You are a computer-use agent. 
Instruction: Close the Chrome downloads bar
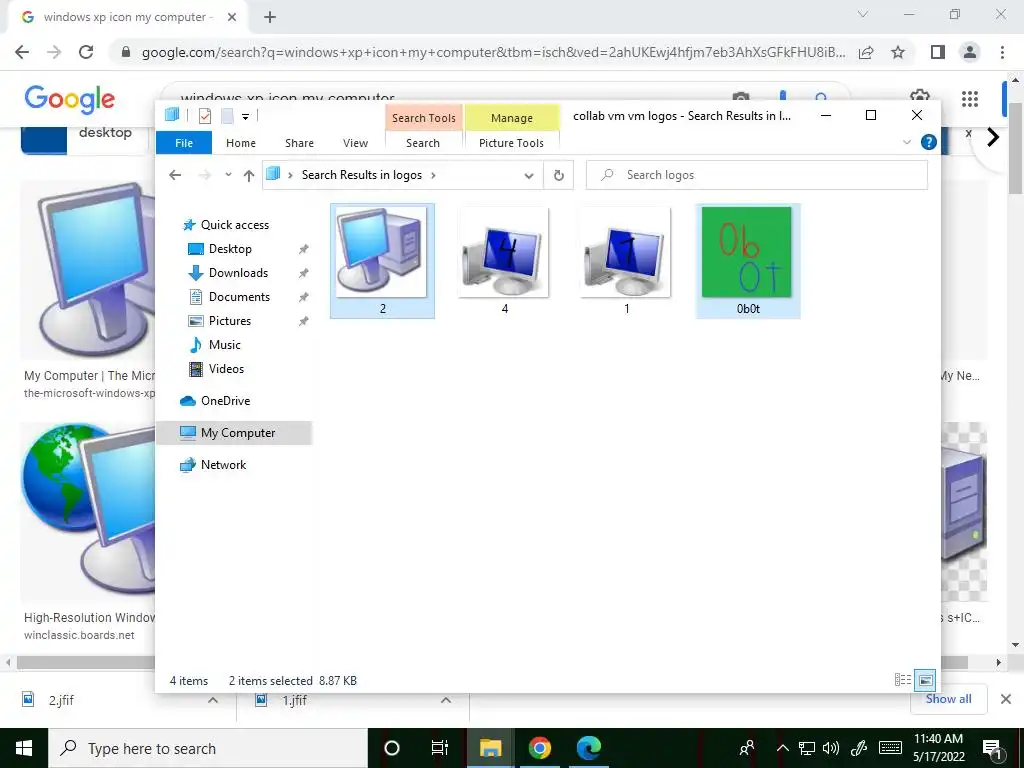click(1006, 699)
